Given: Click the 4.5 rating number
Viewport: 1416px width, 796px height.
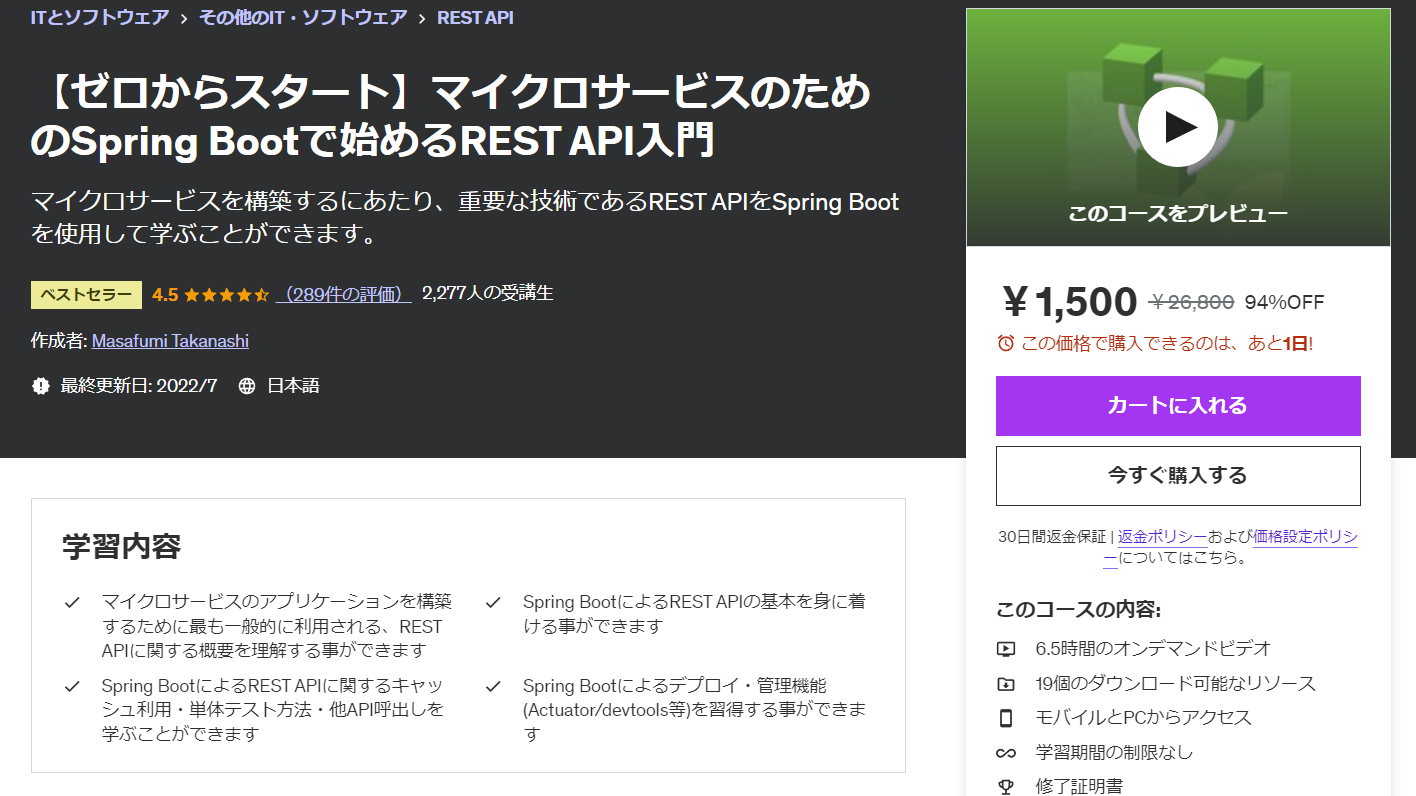Looking at the screenshot, I should (165, 294).
